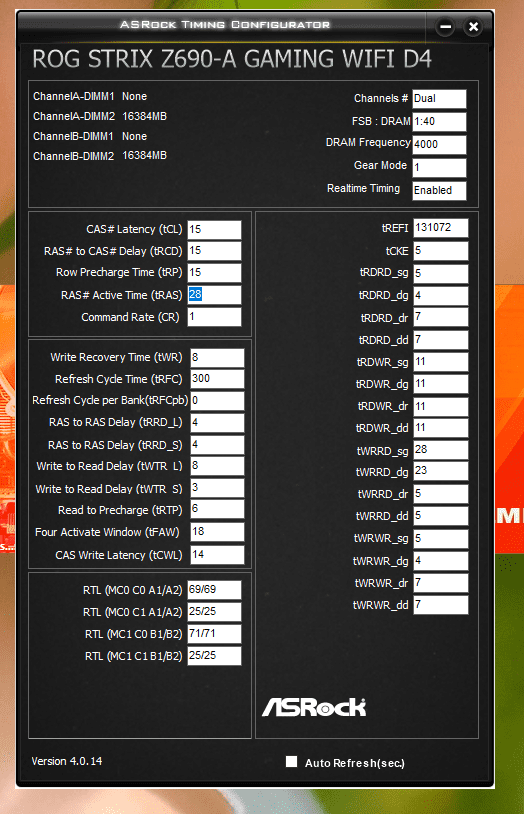The width and height of the screenshot is (524, 814).
Task: Click the ROG STRIX Z690-A GAMING WIFI D4 title
Action: click(x=232, y=59)
